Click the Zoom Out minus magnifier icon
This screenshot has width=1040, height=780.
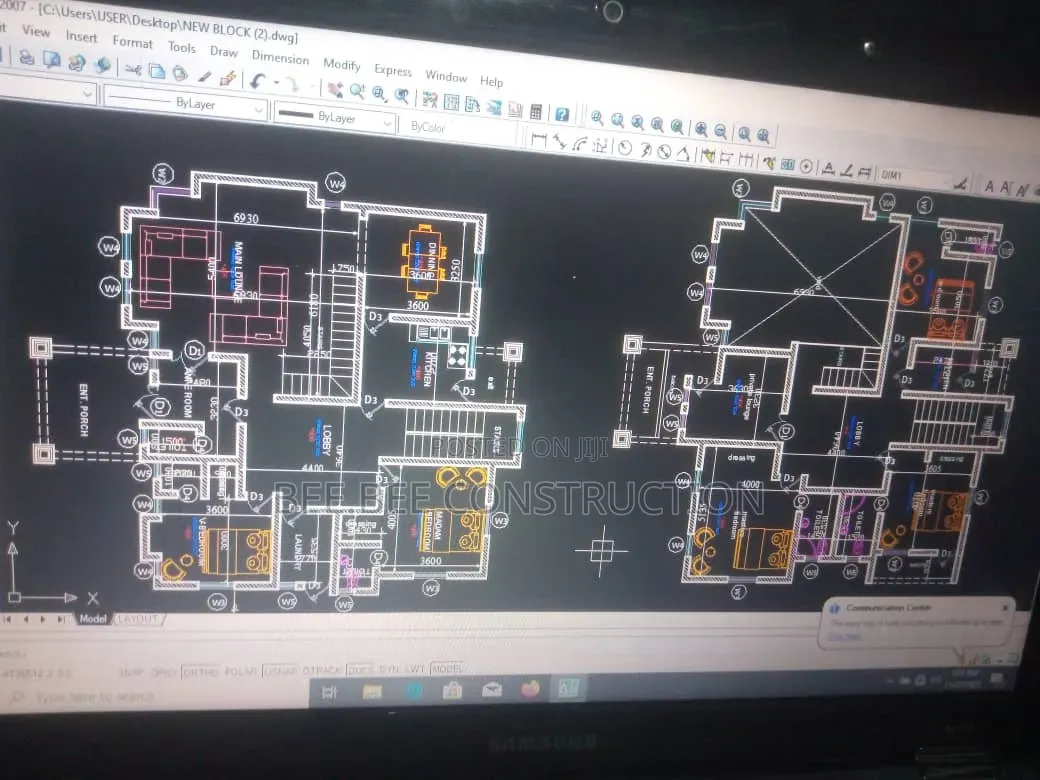721,131
